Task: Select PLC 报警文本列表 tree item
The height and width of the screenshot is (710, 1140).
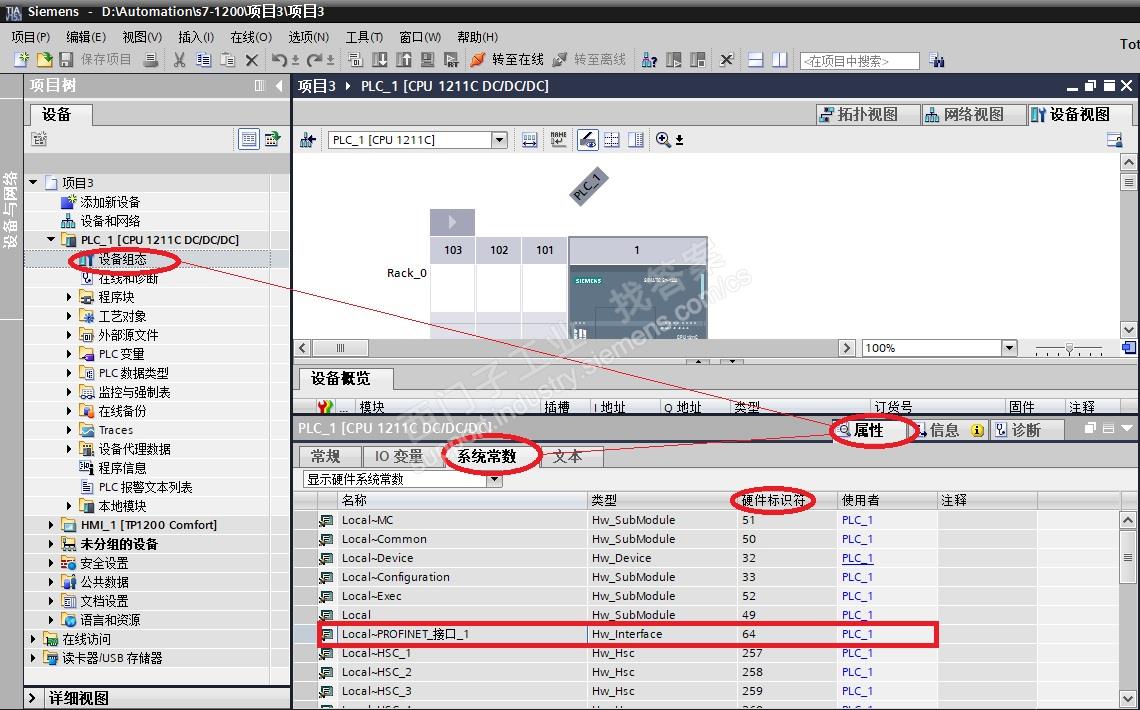Action: coord(145,486)
